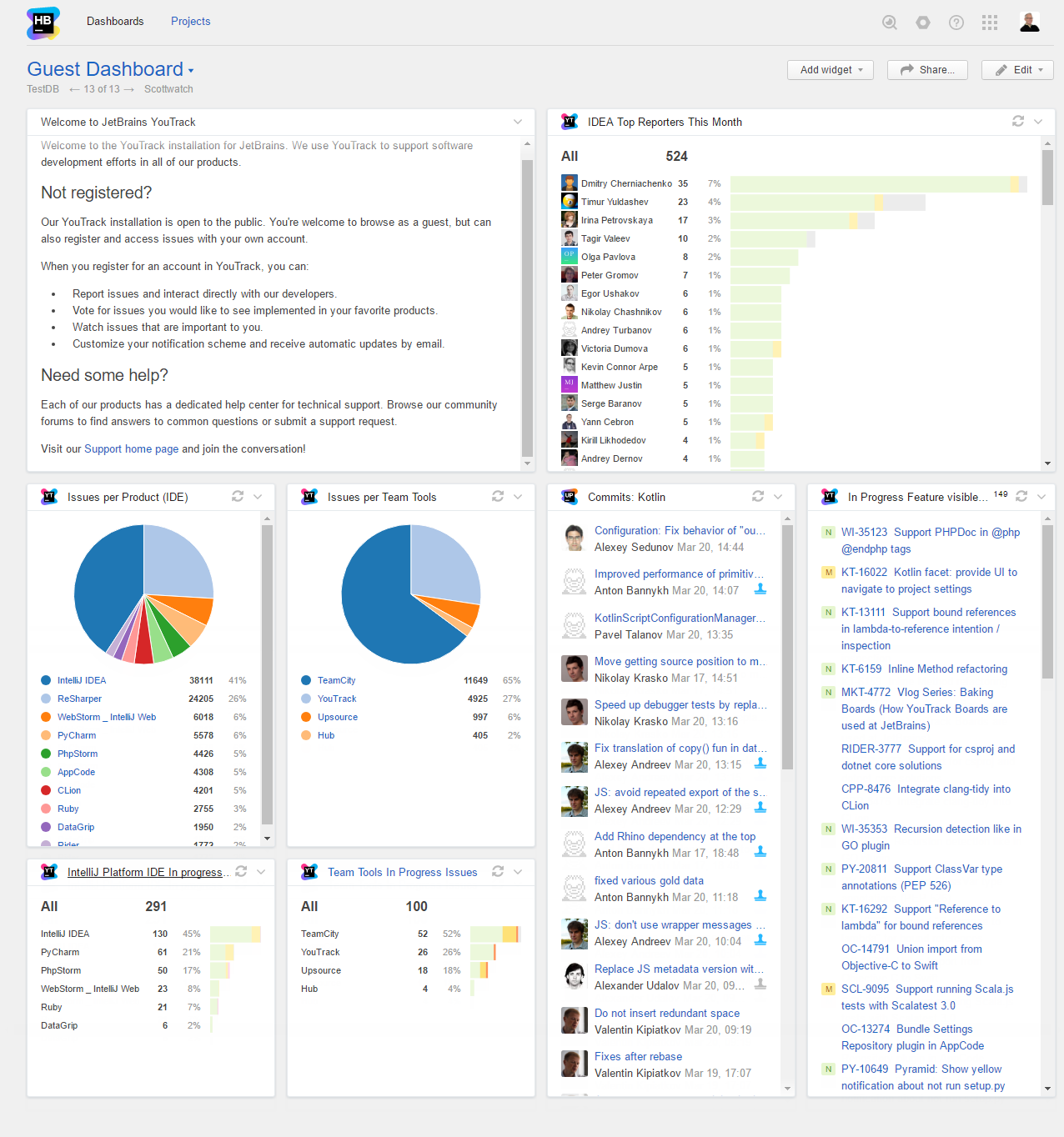Image resolution: width=1064 pixels, height=1137 pixels.
Task: Click Timur Yuldashev's avatar
Action: tap(570, 201)
